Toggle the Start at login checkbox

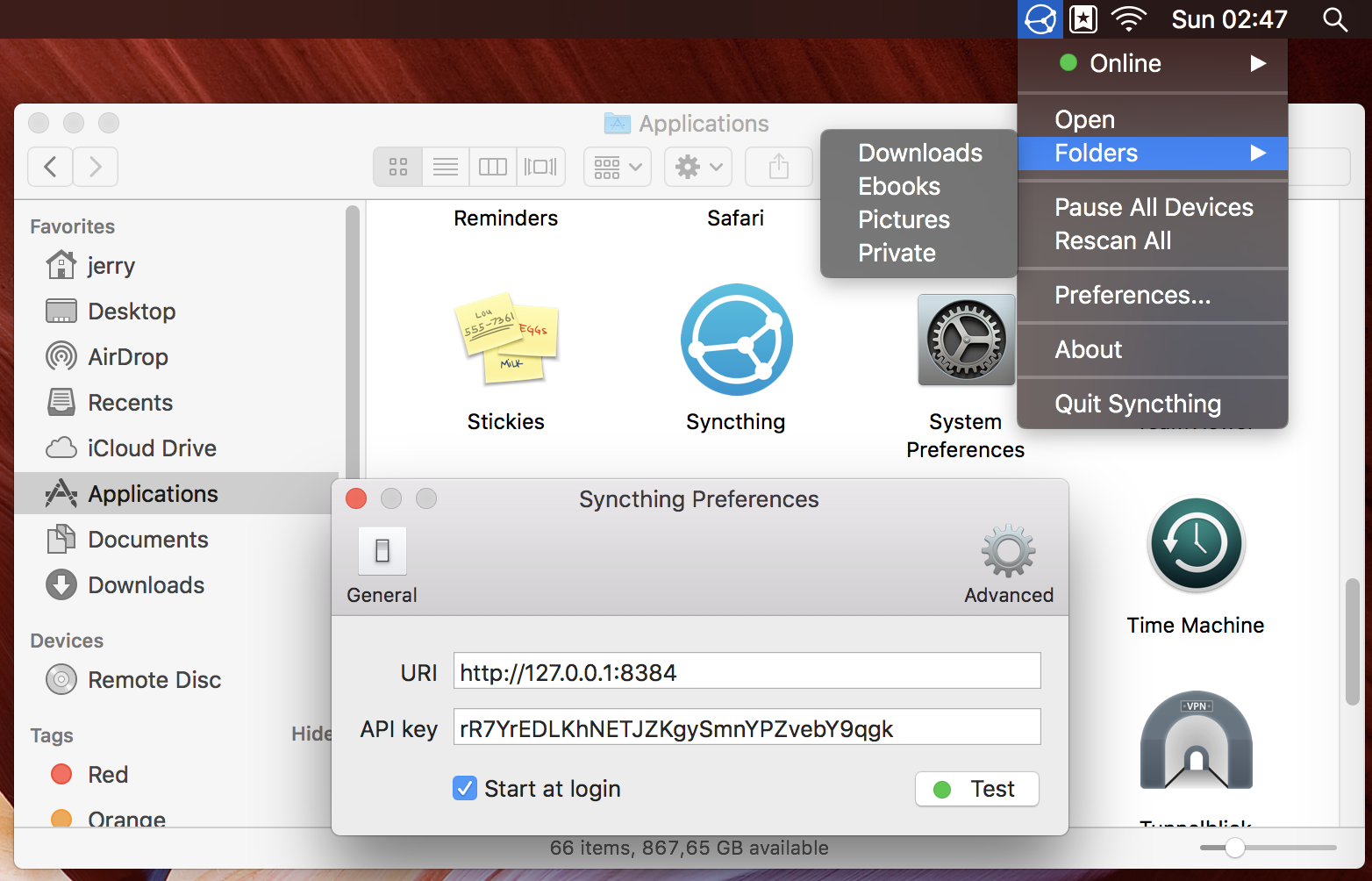[465, 788]
